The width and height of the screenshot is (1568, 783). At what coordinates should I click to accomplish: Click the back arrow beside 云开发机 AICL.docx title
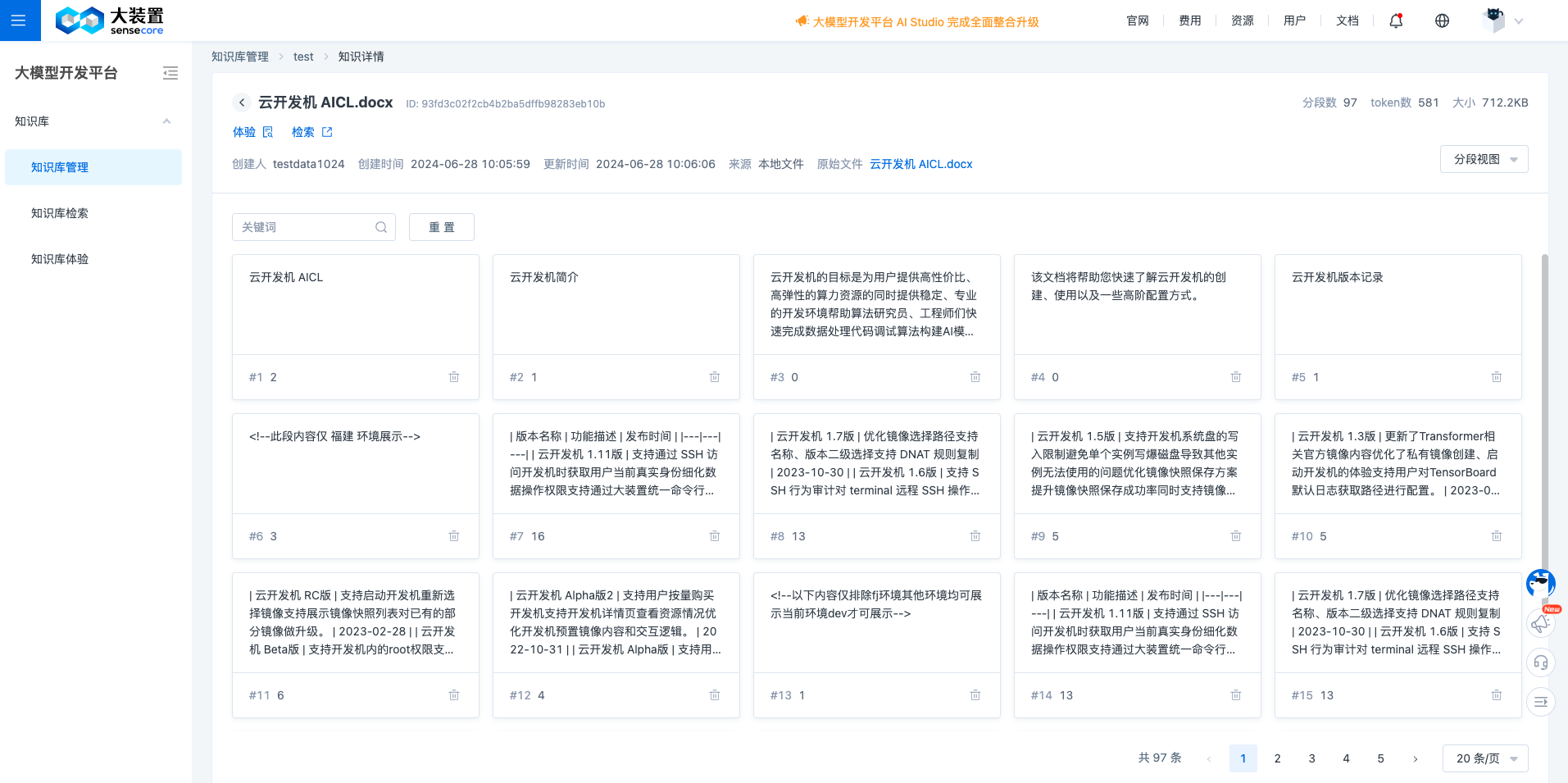(x=241, y=102)
